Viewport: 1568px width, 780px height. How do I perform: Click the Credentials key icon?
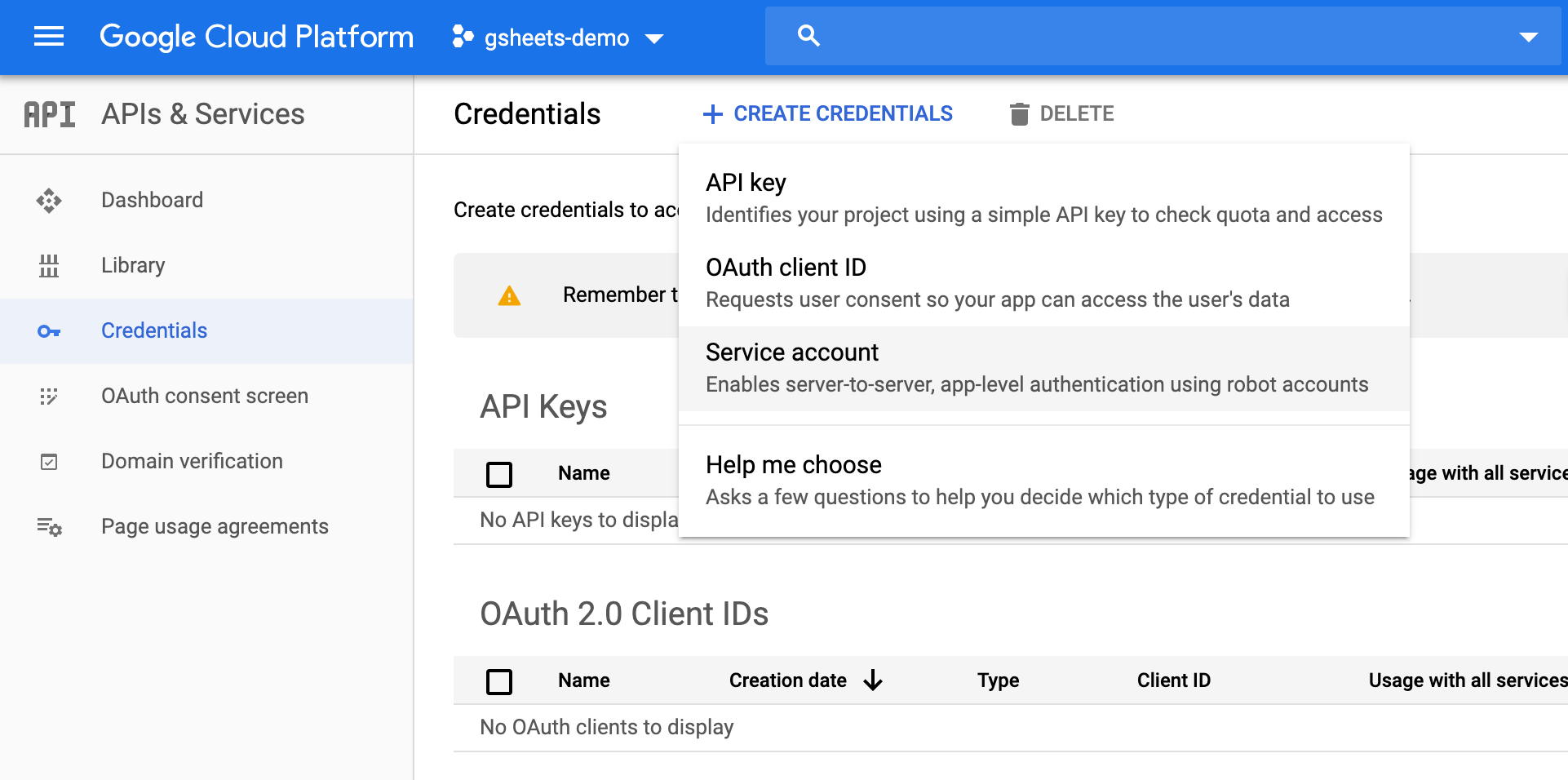[49, 331]
